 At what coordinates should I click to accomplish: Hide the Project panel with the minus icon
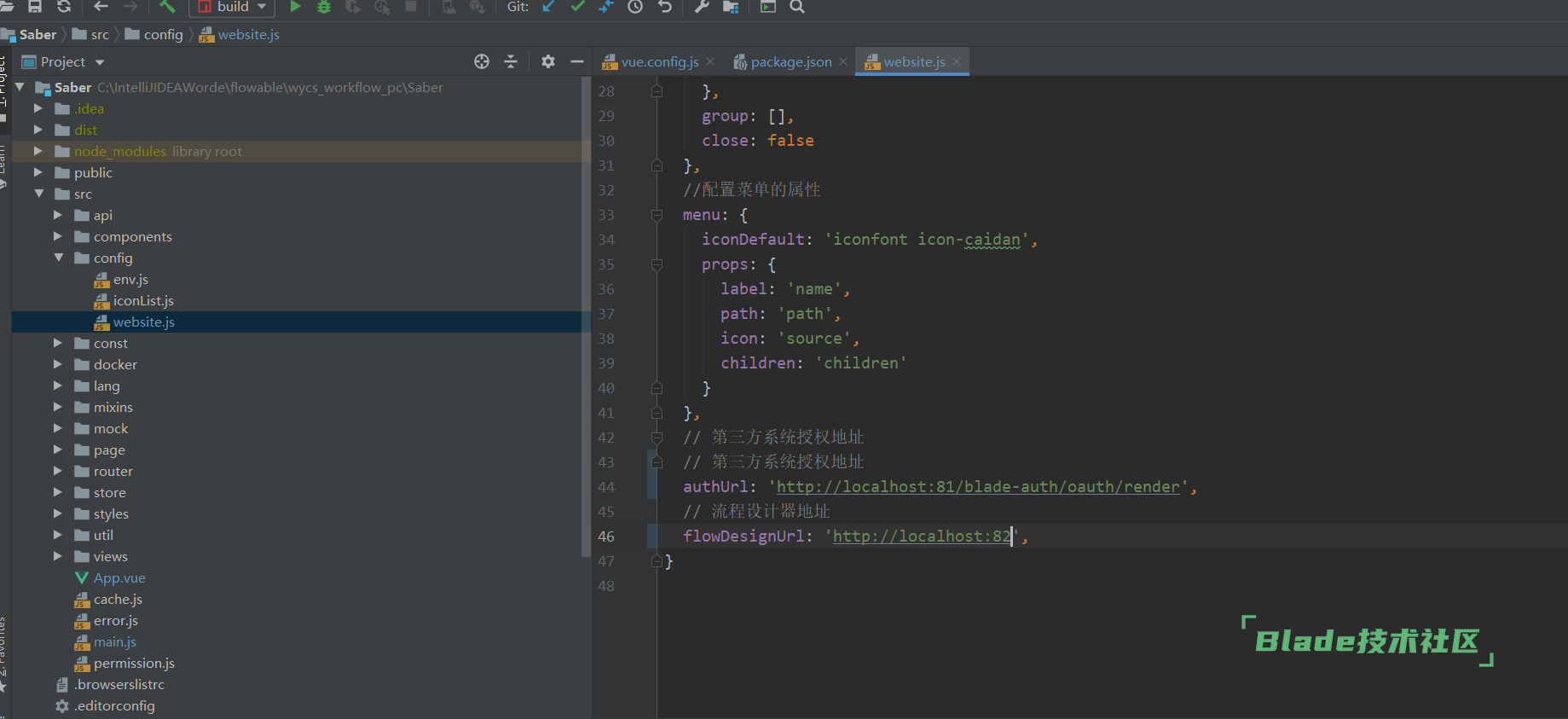pyautogui.click(x=577, y=61)
